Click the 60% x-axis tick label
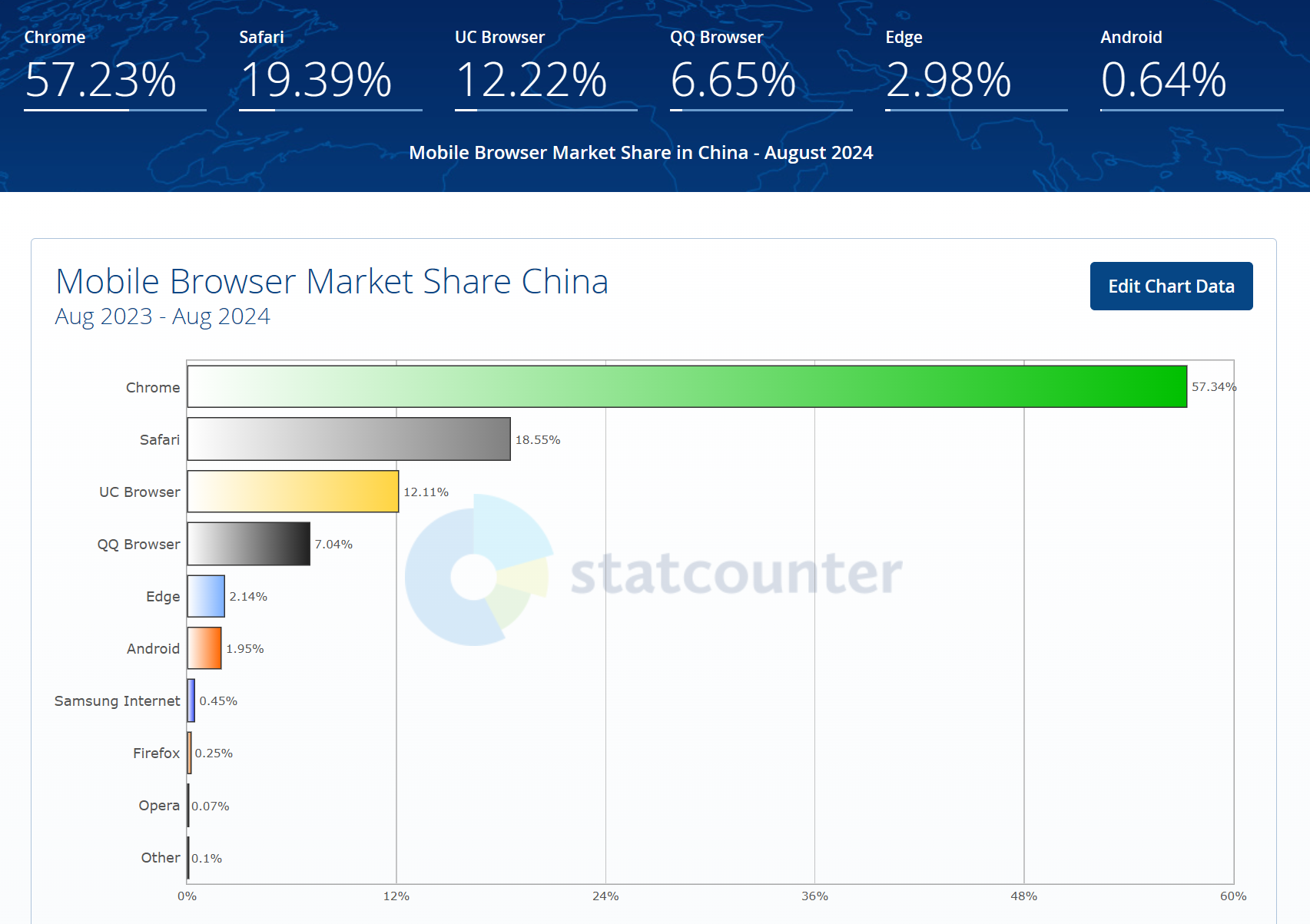The height and width of the screenshot is (924, 1310). (1233, 896)
